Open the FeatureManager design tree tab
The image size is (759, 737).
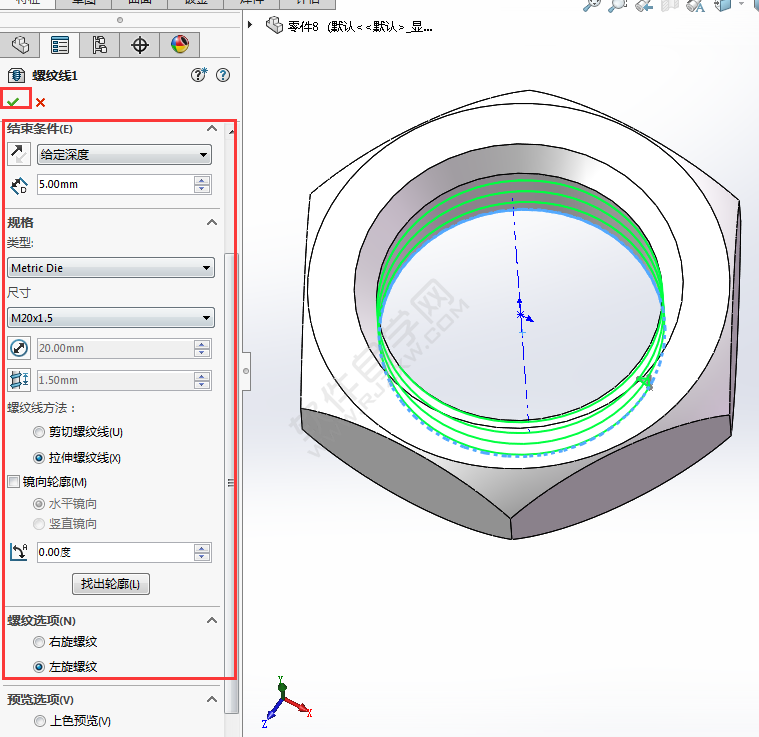(20, 45)
